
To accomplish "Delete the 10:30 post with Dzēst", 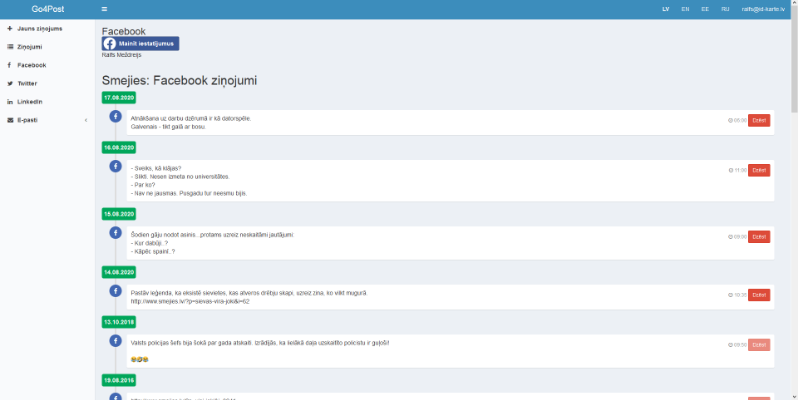I will click(x=759, y=295).
